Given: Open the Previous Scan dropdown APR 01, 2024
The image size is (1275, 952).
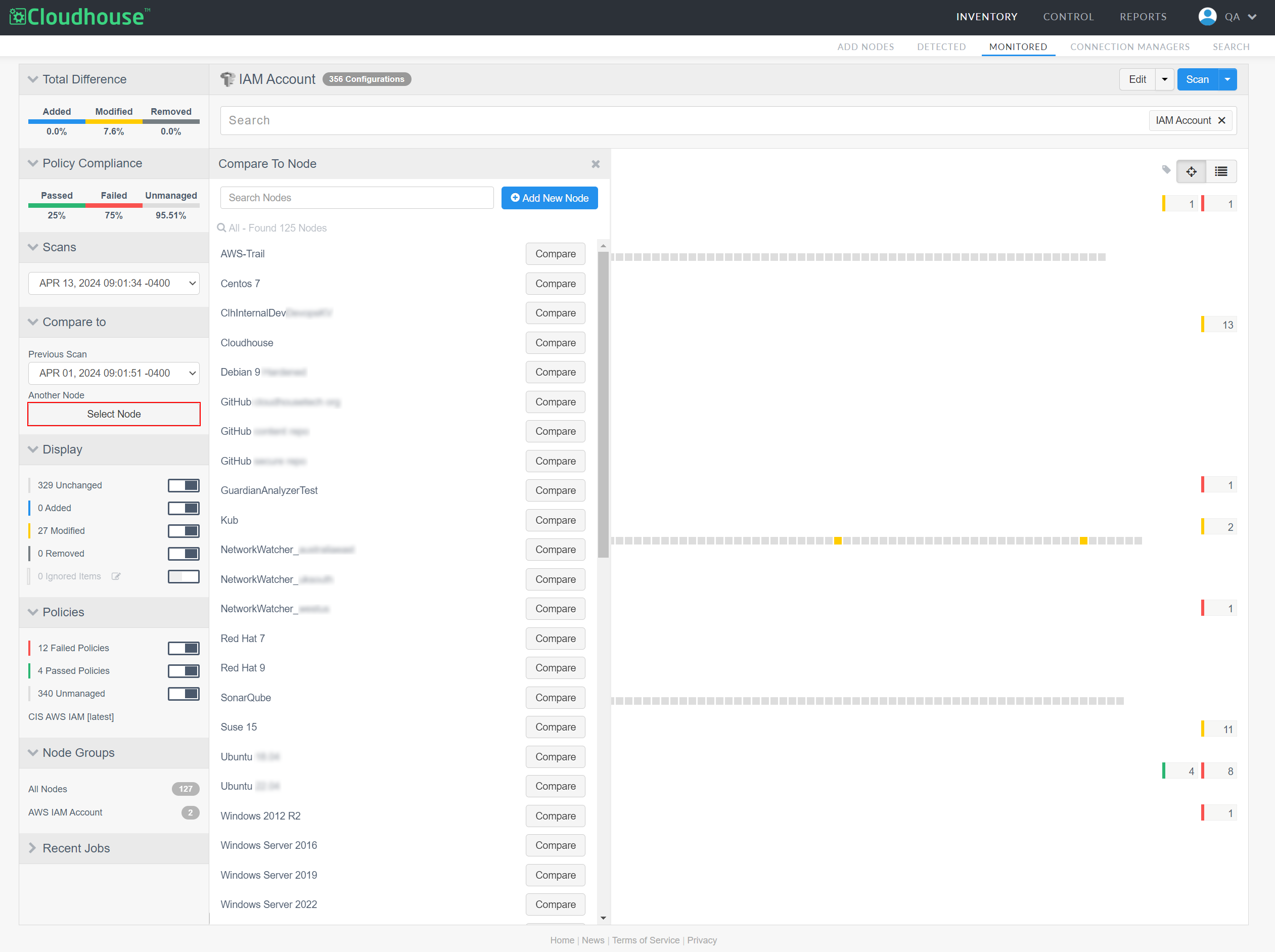Looking at the screenshot, I should coord(114,374).
